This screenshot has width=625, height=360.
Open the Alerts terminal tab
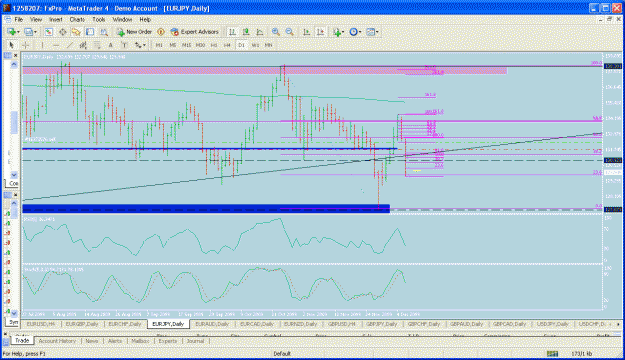click(115, 341)
